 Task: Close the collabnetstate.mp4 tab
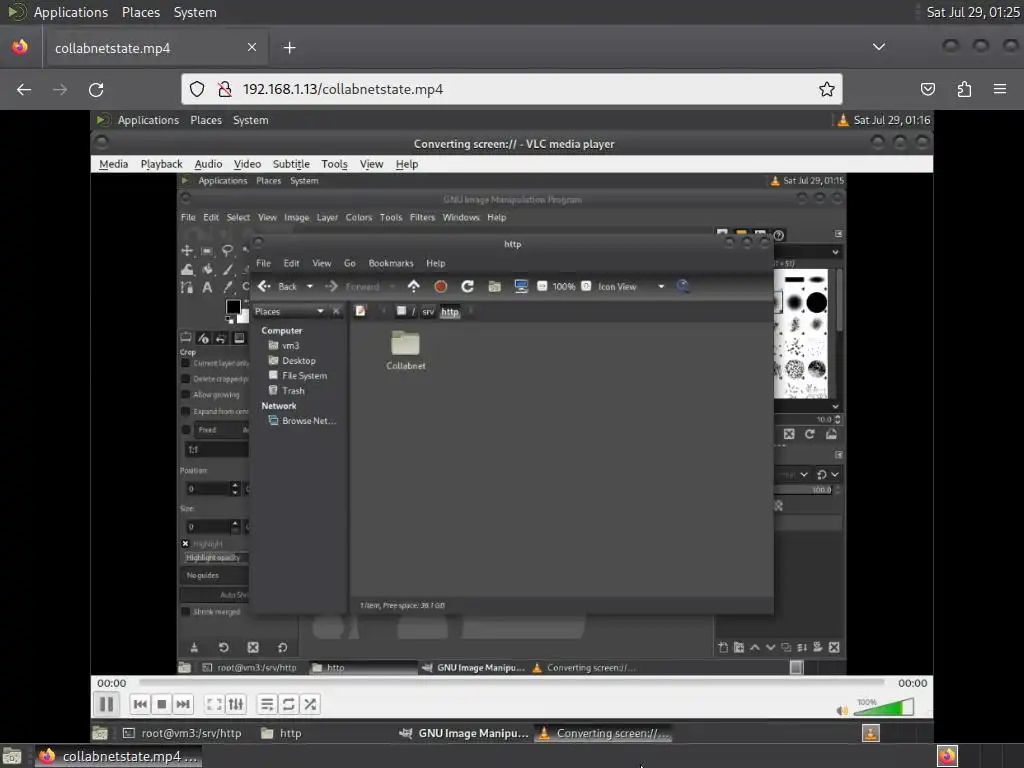[252, 47]
